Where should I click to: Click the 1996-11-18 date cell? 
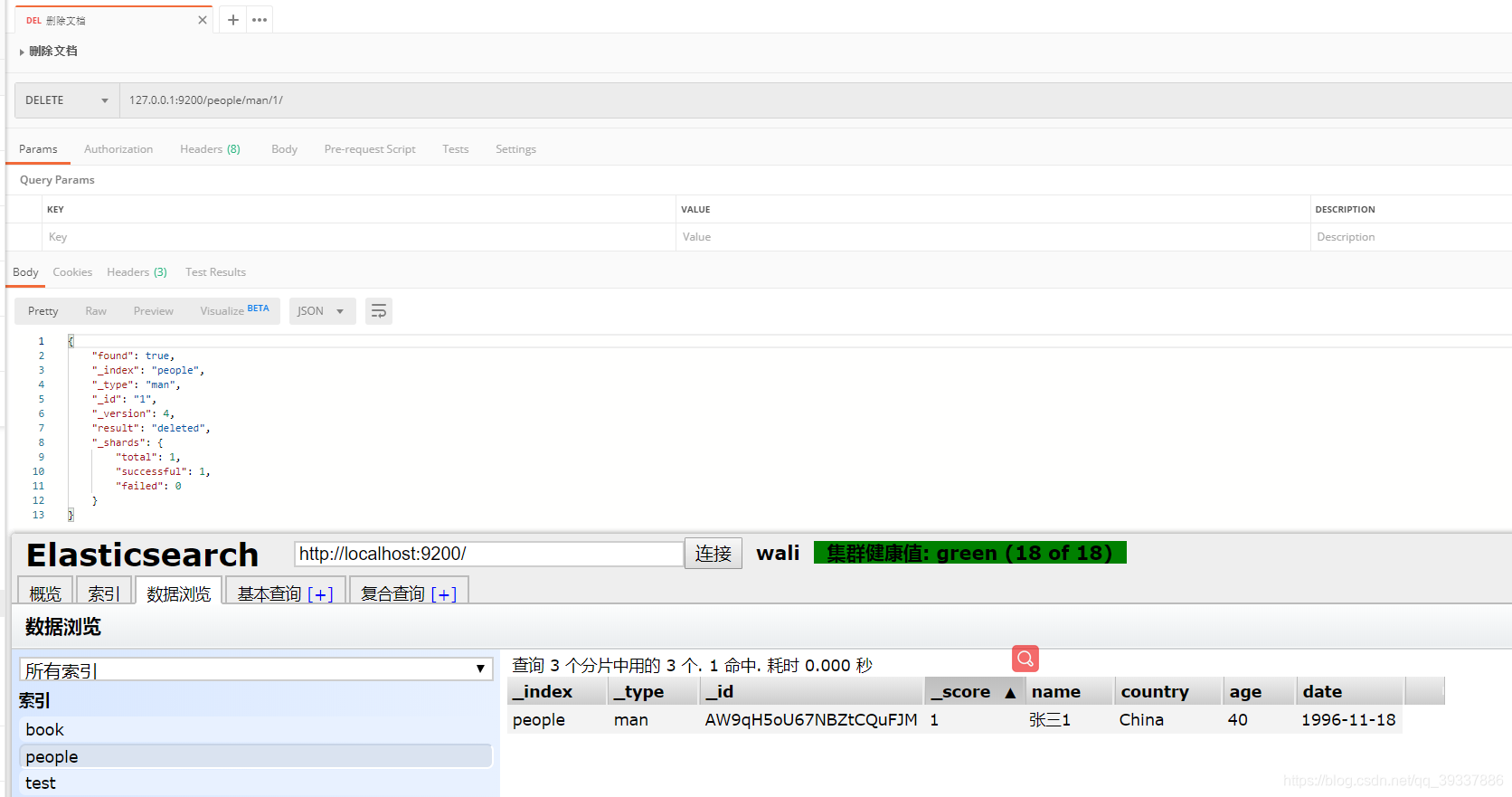[x=1348, y=720]
